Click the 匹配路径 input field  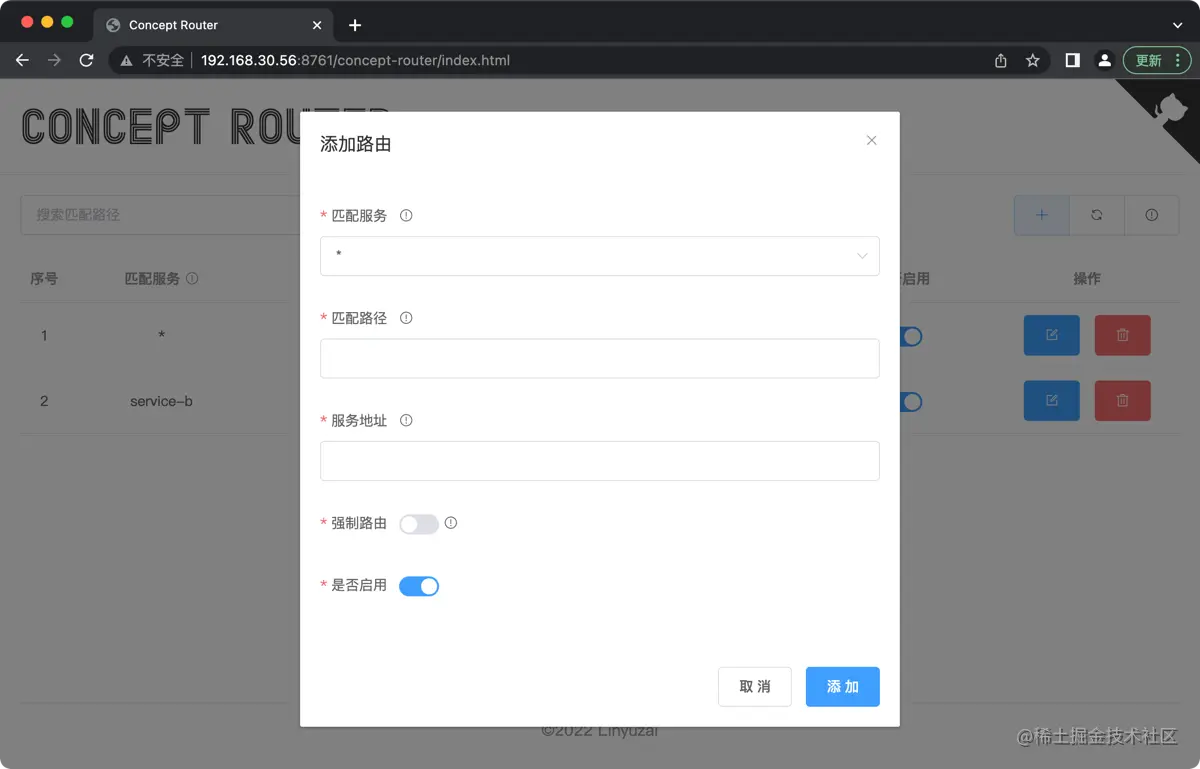599,358
